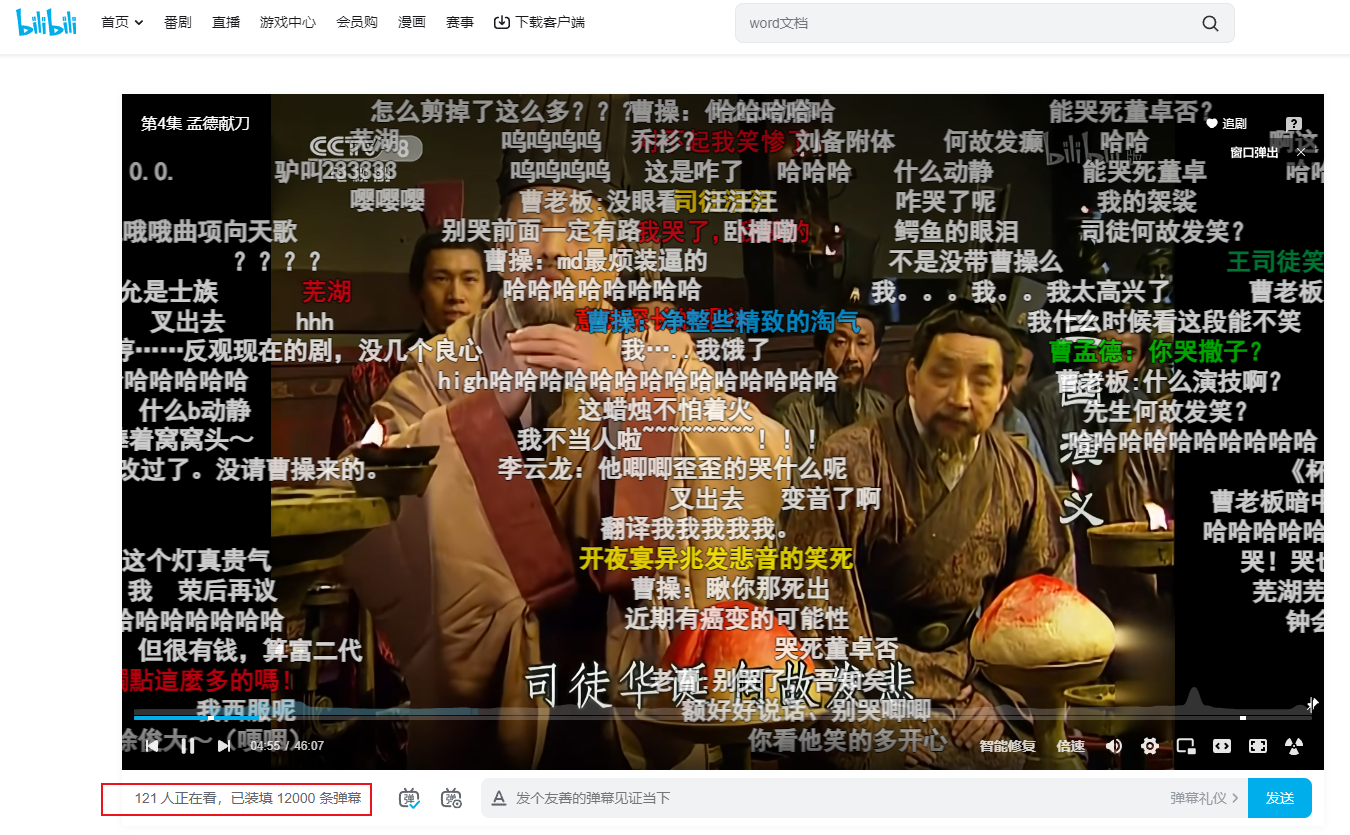This screenshot has width=1350, height=835.
Task: Open 赛事 page
Action: 460,22
